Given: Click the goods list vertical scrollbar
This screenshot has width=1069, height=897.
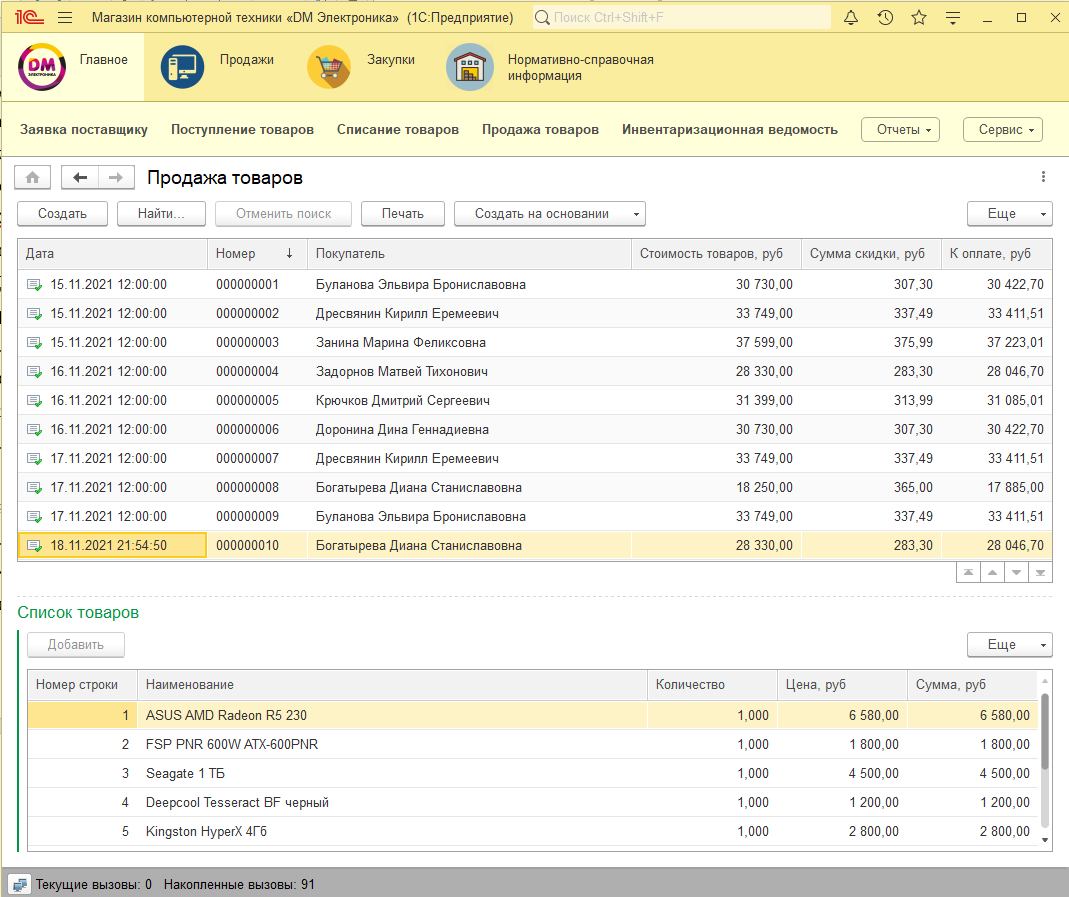Looking at the screenshot, I should click(x=1045, y=731).
